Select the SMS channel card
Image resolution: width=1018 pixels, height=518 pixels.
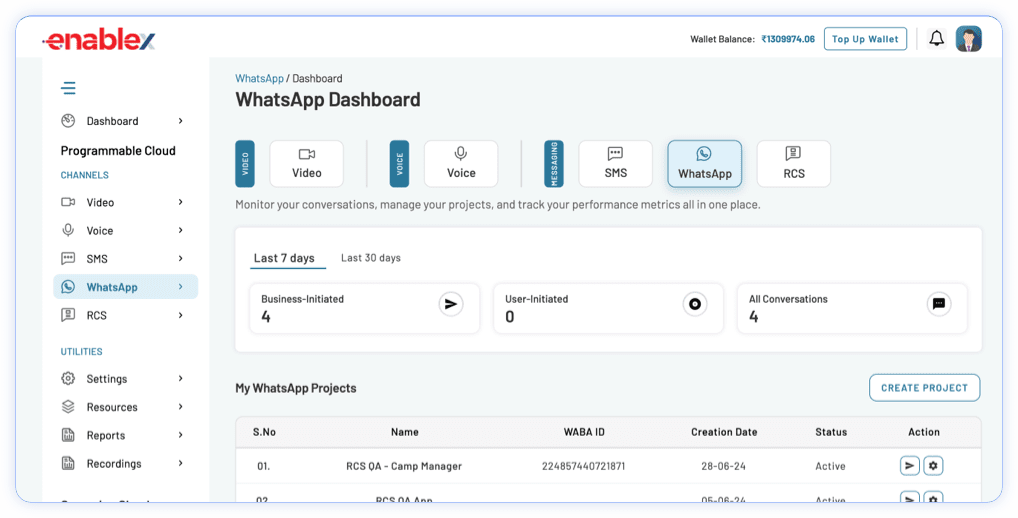click(615, 164)
